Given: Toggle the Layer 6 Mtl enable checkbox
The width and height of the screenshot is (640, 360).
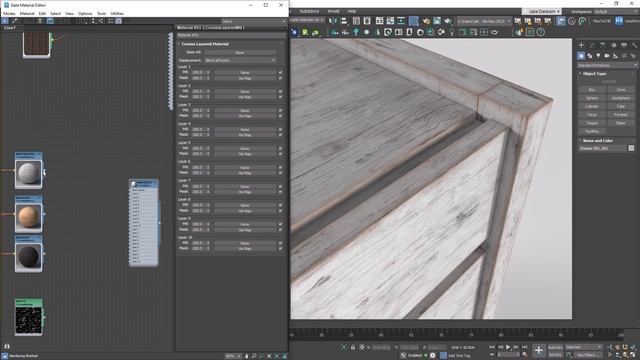Looking at the screenshot, I should (x=280, y=167).
